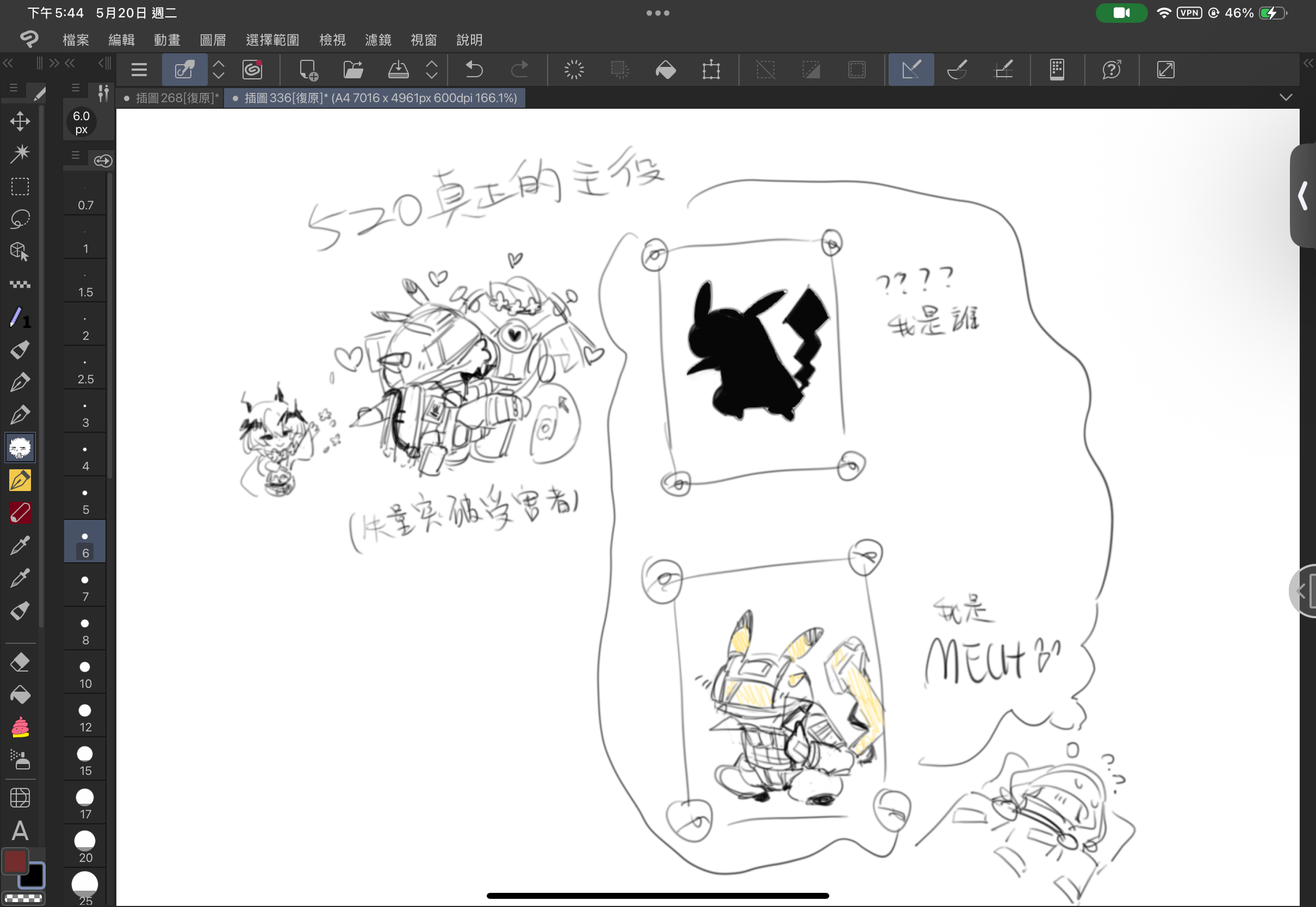The image size is (1316, 907).
Task: Open the canvas tab list chevron
Action: point(1286,97)
